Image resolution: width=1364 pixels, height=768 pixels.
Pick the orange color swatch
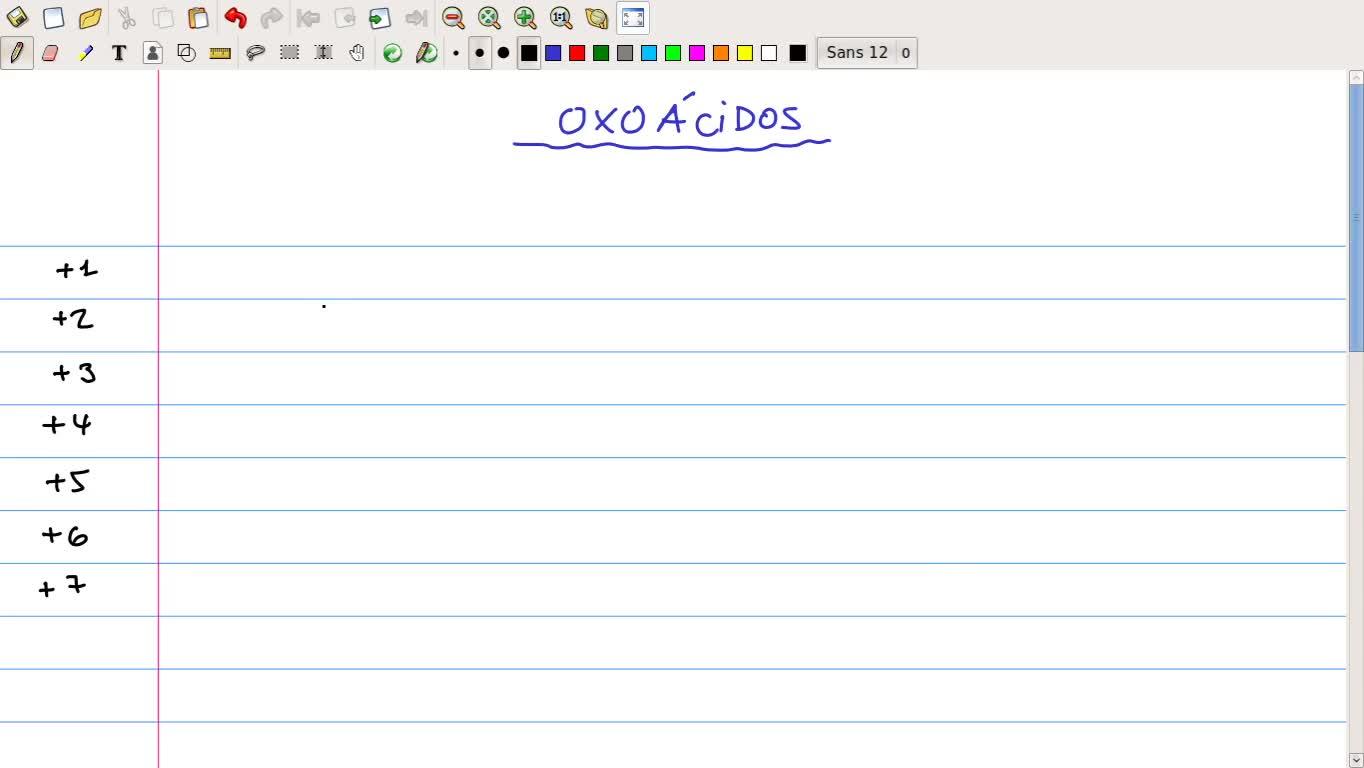721,53
